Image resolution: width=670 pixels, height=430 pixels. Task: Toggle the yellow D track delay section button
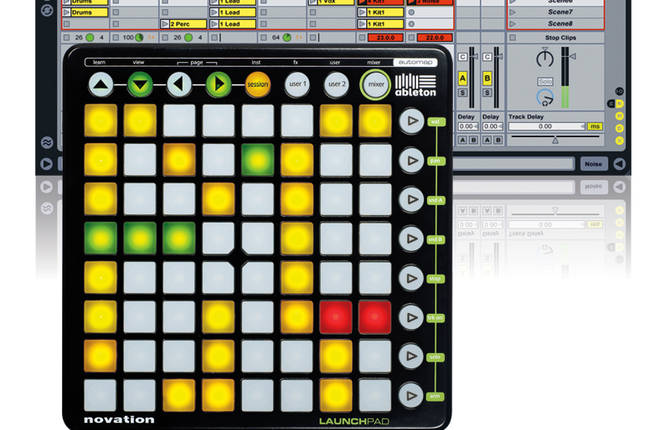tap(620, 128)
